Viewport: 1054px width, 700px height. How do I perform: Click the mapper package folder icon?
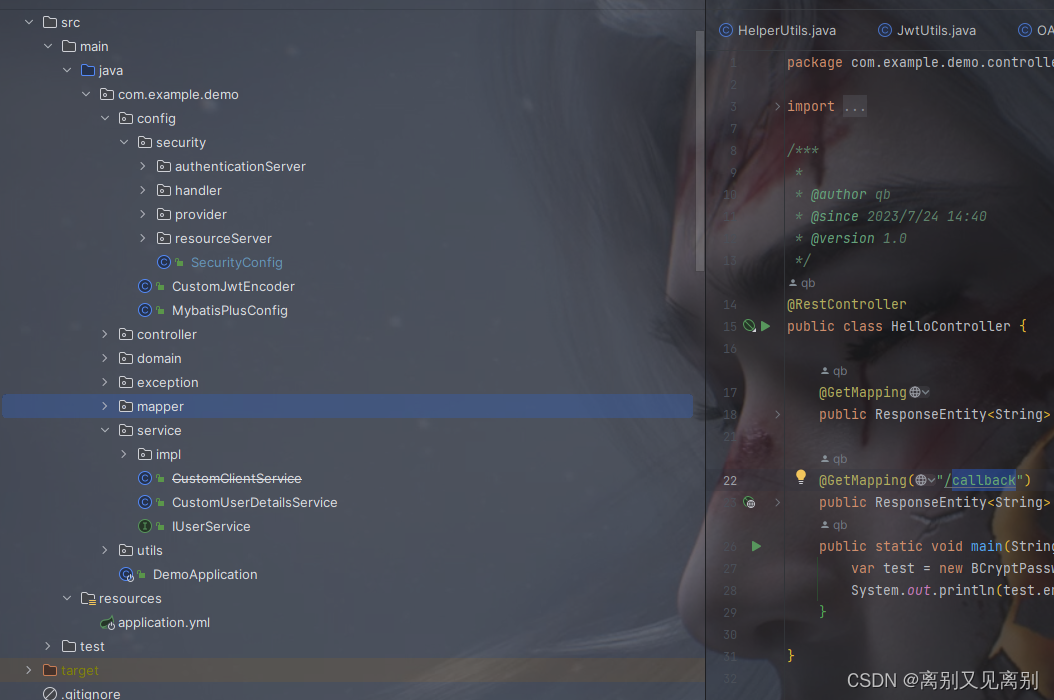[x=126, y=406]
